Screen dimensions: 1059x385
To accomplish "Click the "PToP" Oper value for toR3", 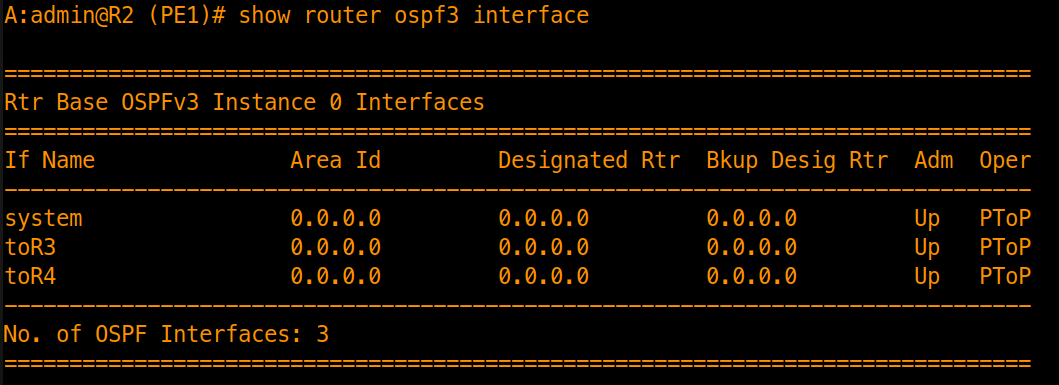I will pyautogui.click(x=1006, y=248).
